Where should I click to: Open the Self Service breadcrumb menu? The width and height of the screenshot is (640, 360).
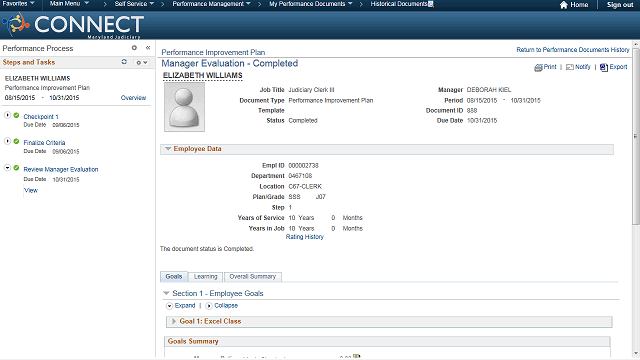coord(134,4)
